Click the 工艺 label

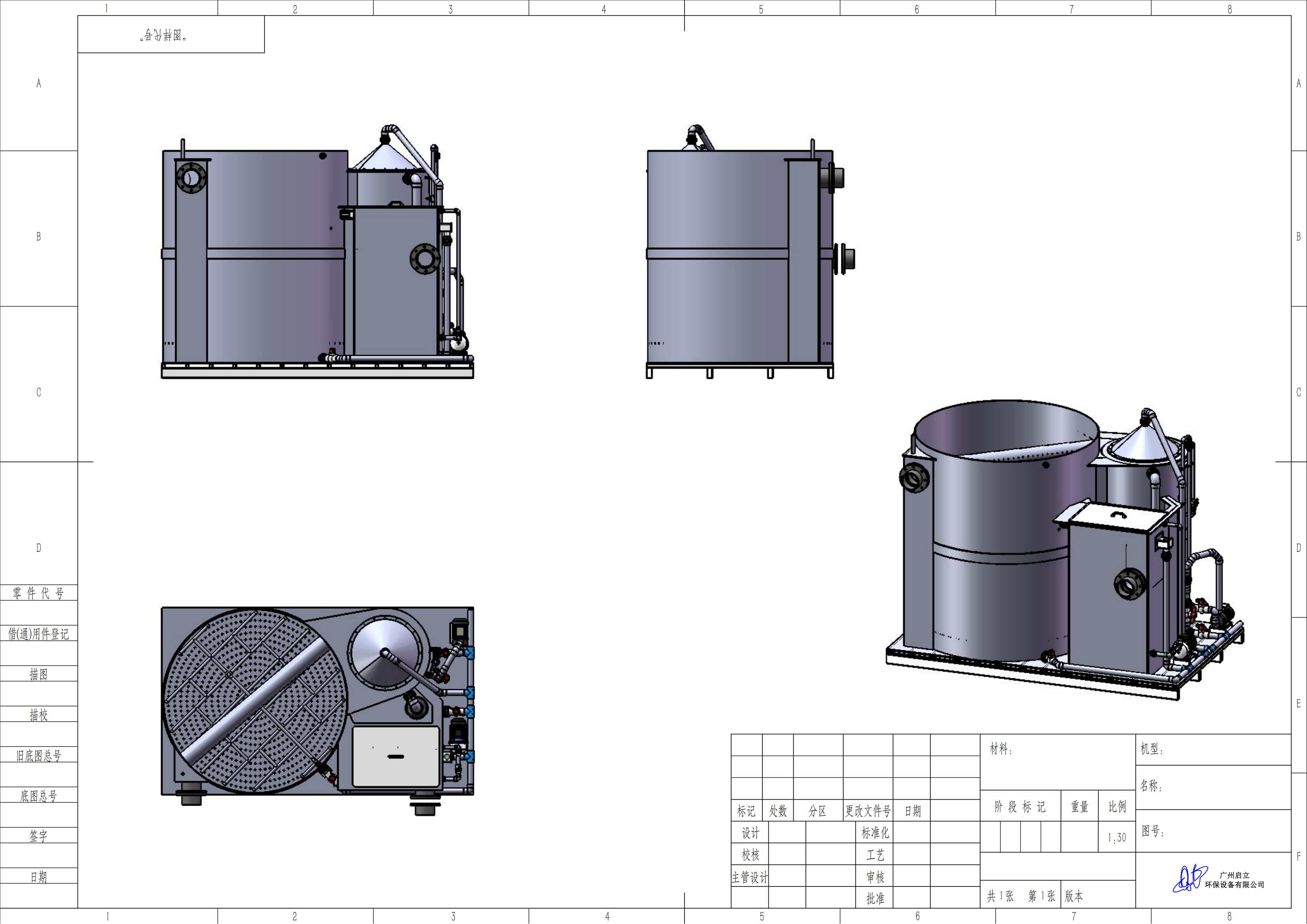point(875,854)
